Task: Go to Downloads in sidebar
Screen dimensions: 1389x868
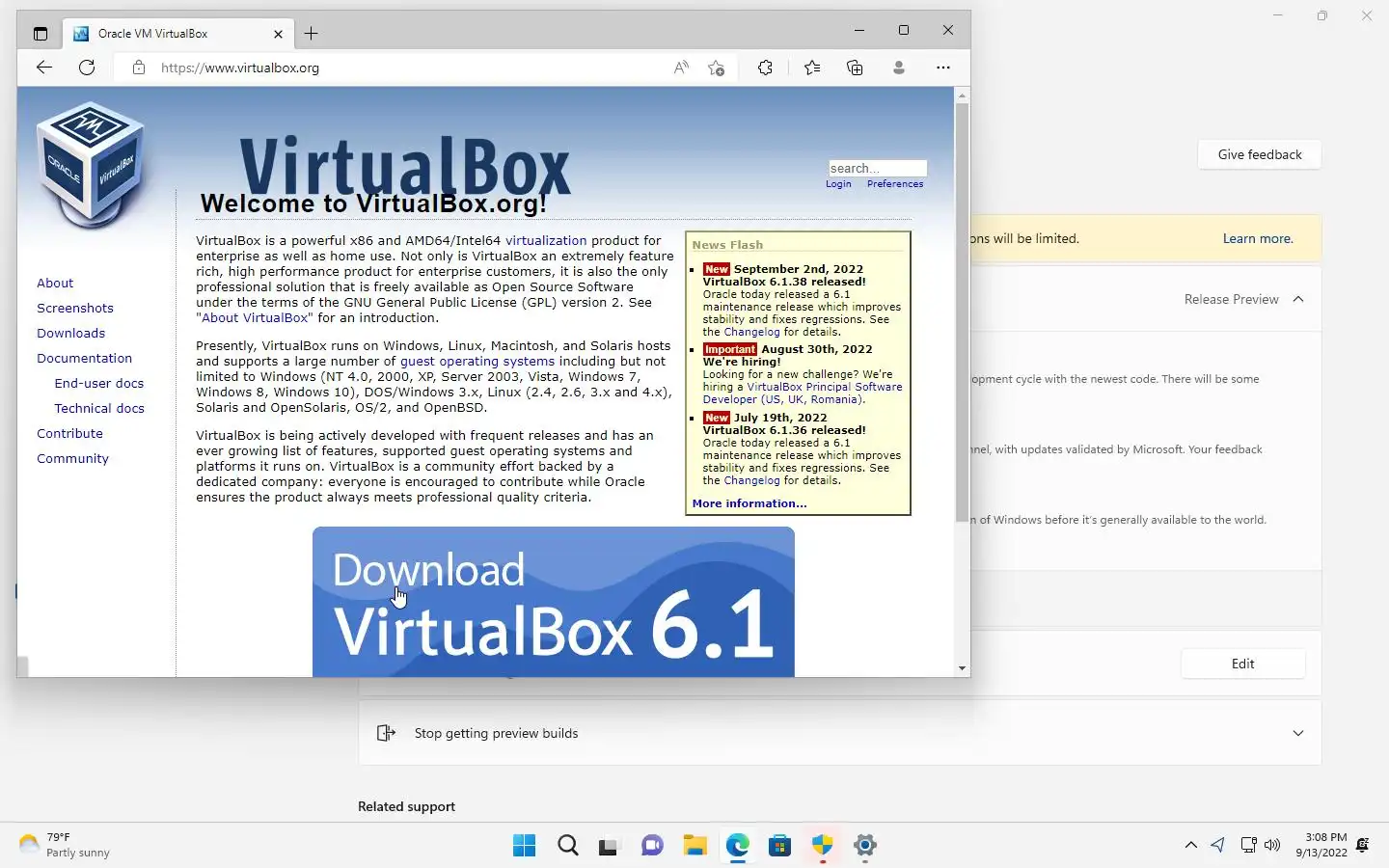Action: (70, 333)
